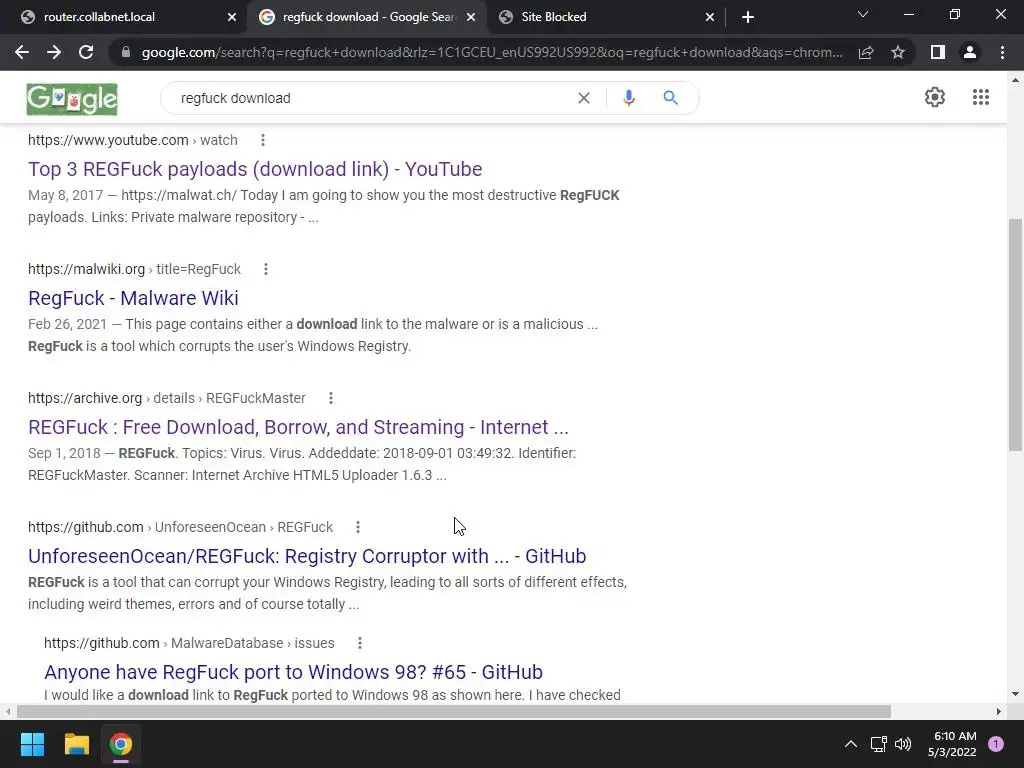Open more options for the archive.org result

(330, 398)
